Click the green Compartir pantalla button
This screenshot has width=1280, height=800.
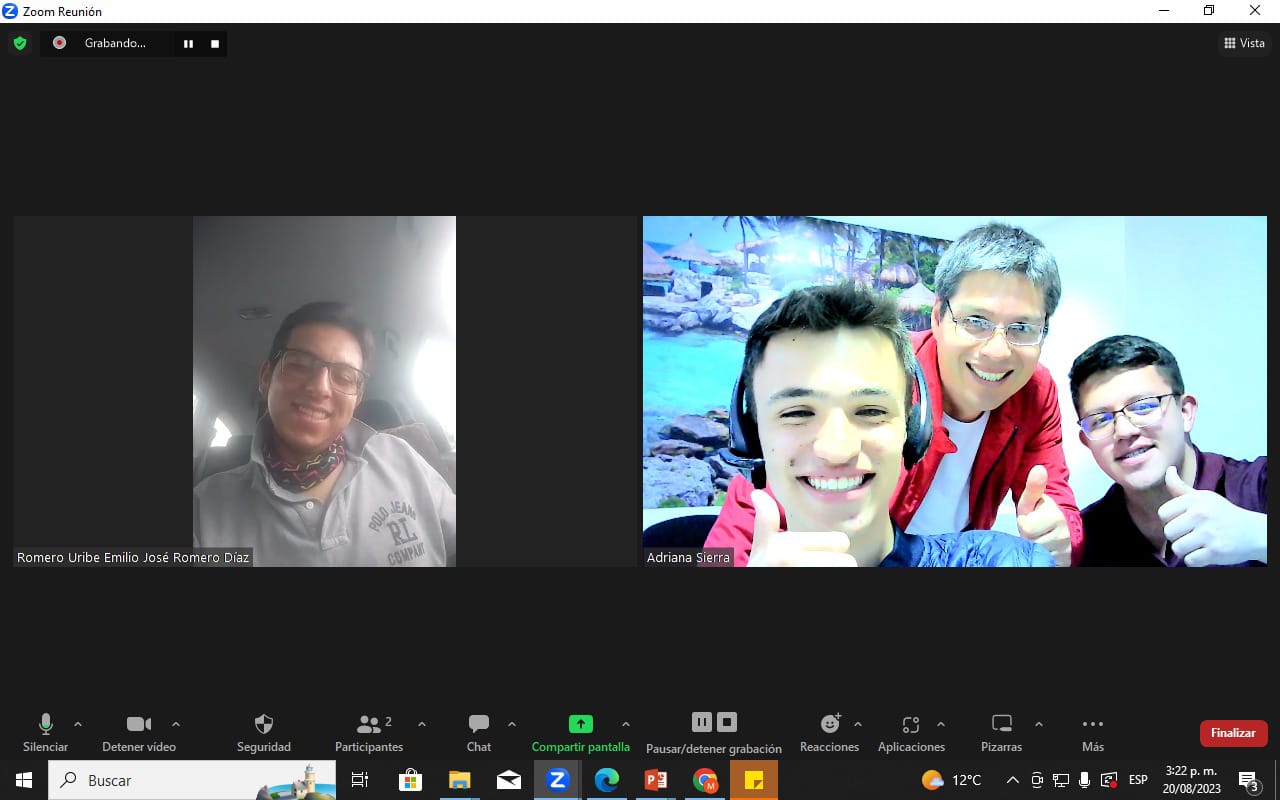click(580, 732)
